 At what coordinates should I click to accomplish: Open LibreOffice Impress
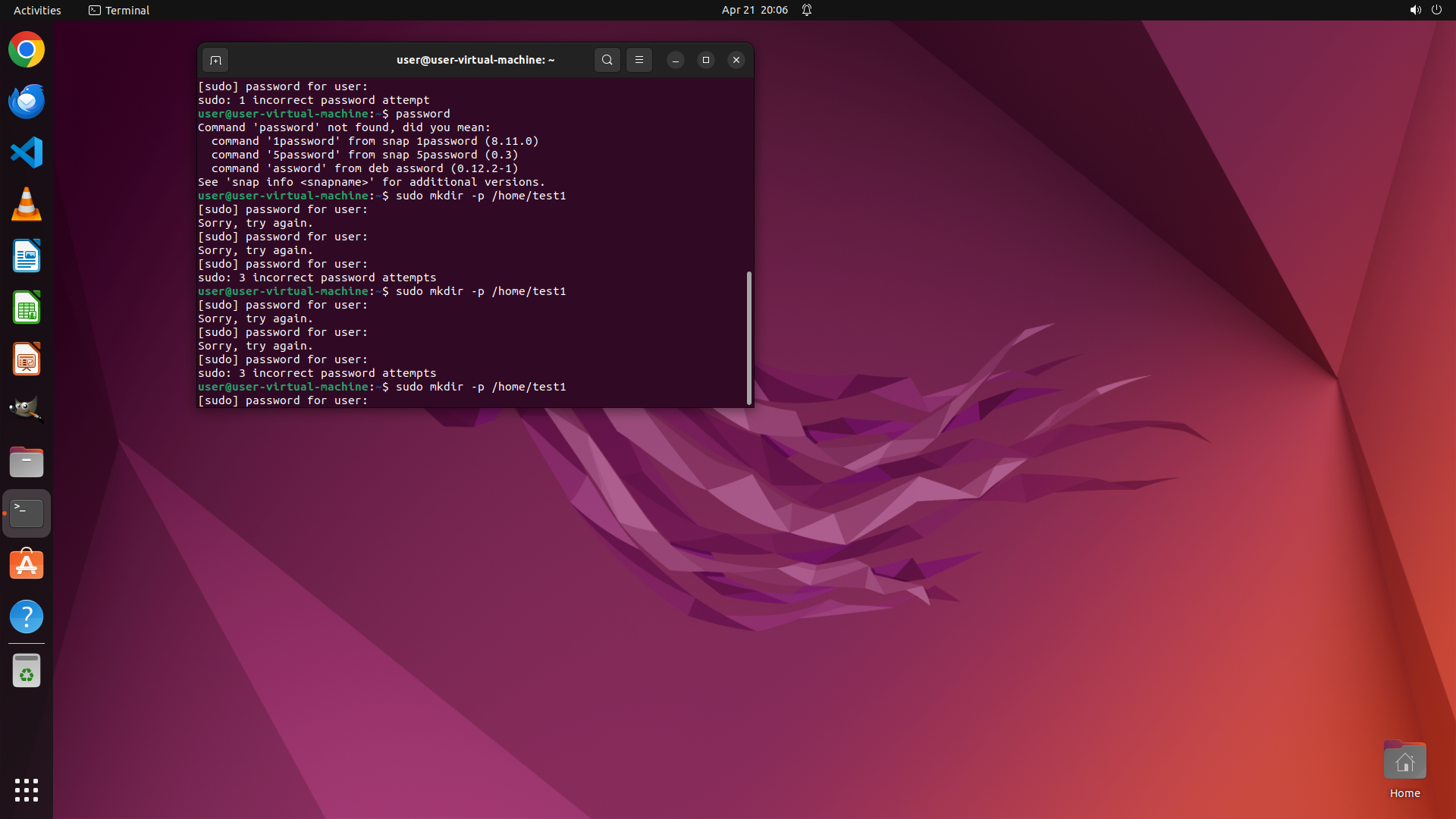[x=27, y=359]
